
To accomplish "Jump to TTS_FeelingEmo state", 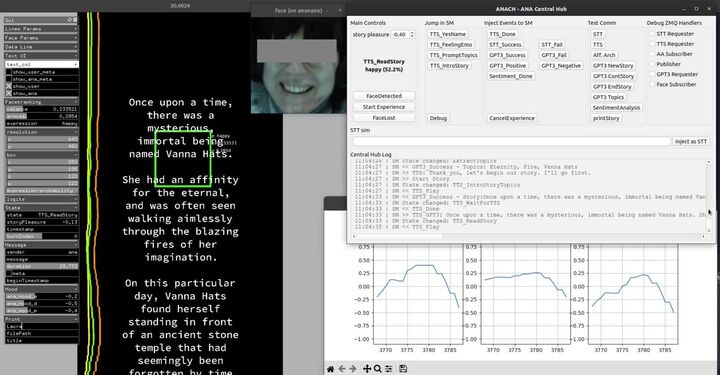I will (x=451, y=45).
